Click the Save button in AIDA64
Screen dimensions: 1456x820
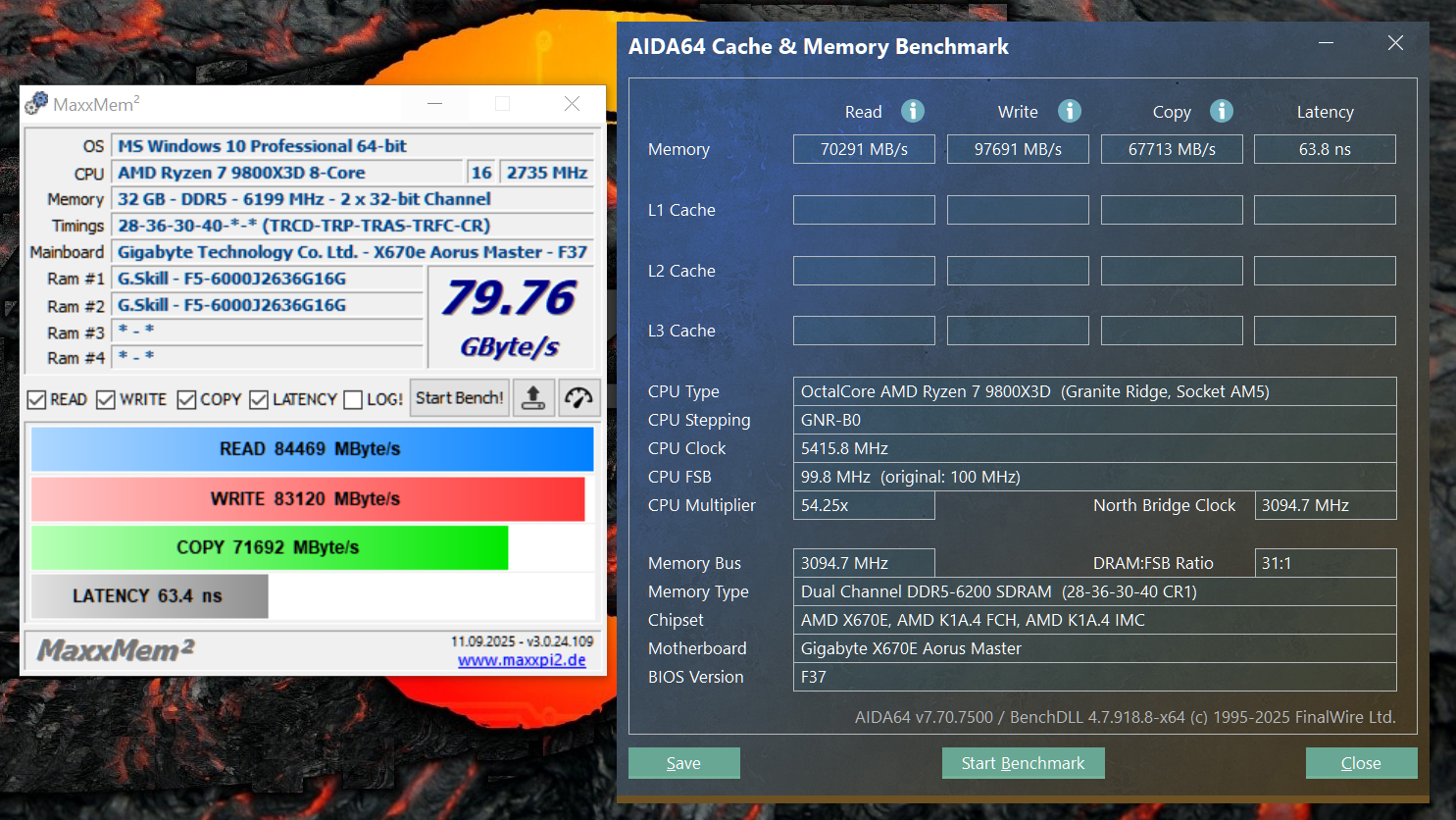coord(684,763)
